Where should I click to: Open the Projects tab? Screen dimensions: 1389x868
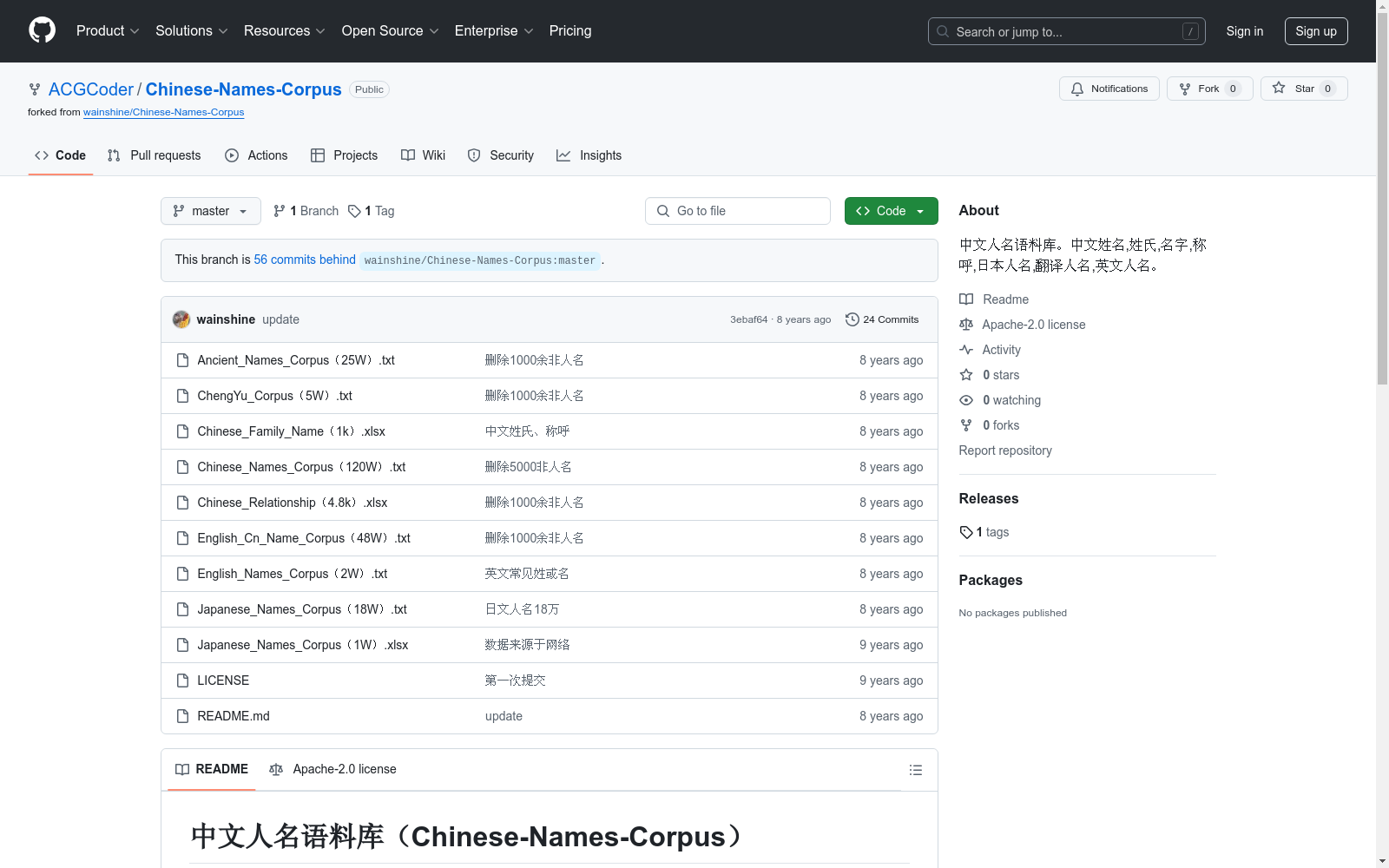[x=345, y=155]
